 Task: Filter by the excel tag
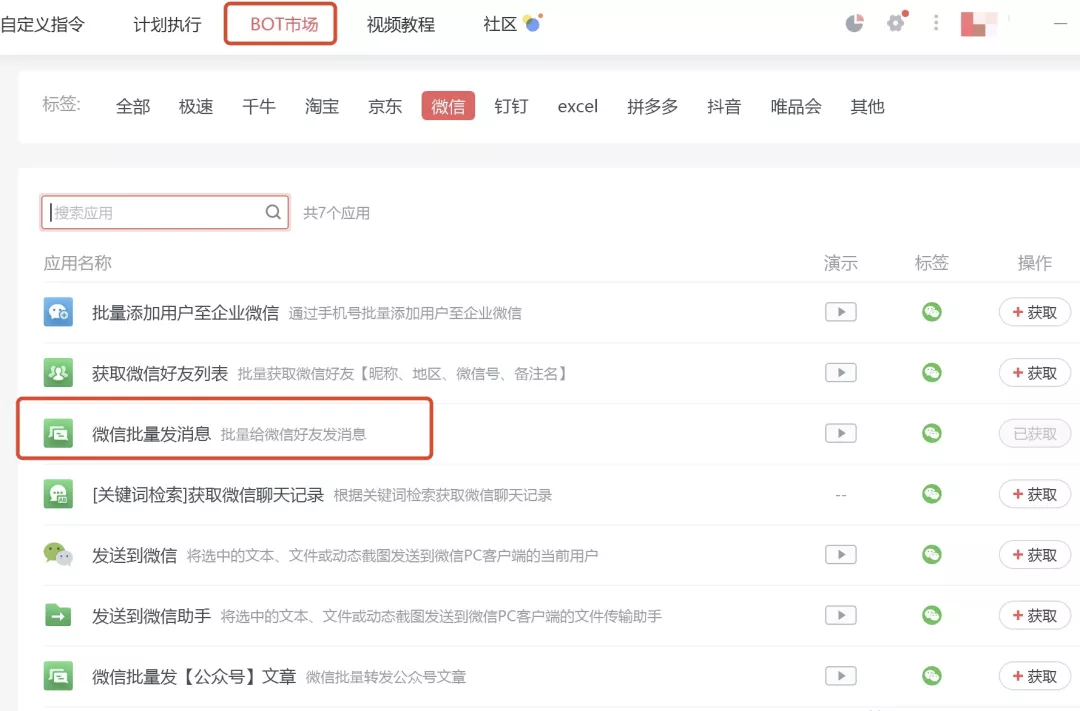tap(578, 106)
